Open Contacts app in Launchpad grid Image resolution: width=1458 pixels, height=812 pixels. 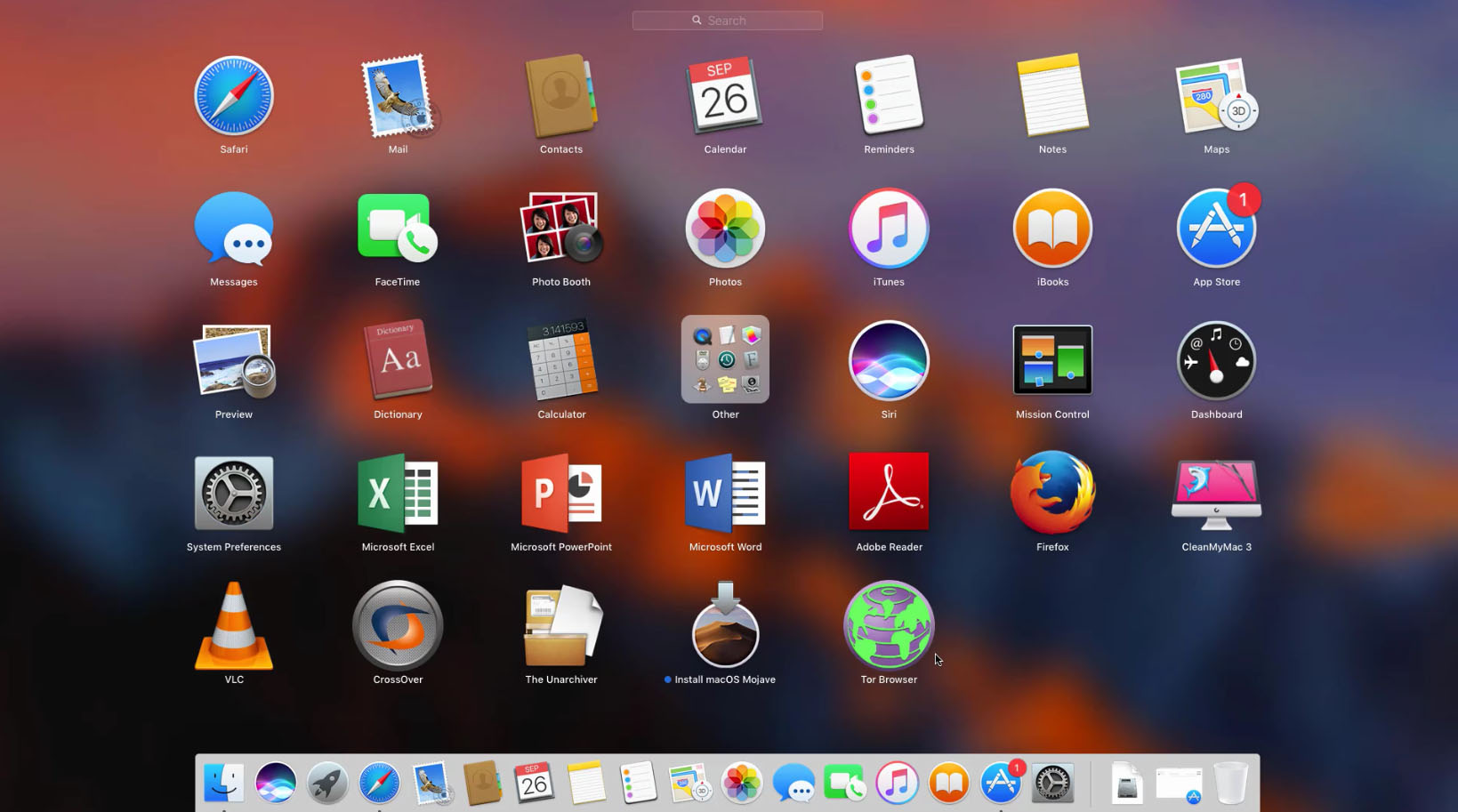click(x=561, y=96)
